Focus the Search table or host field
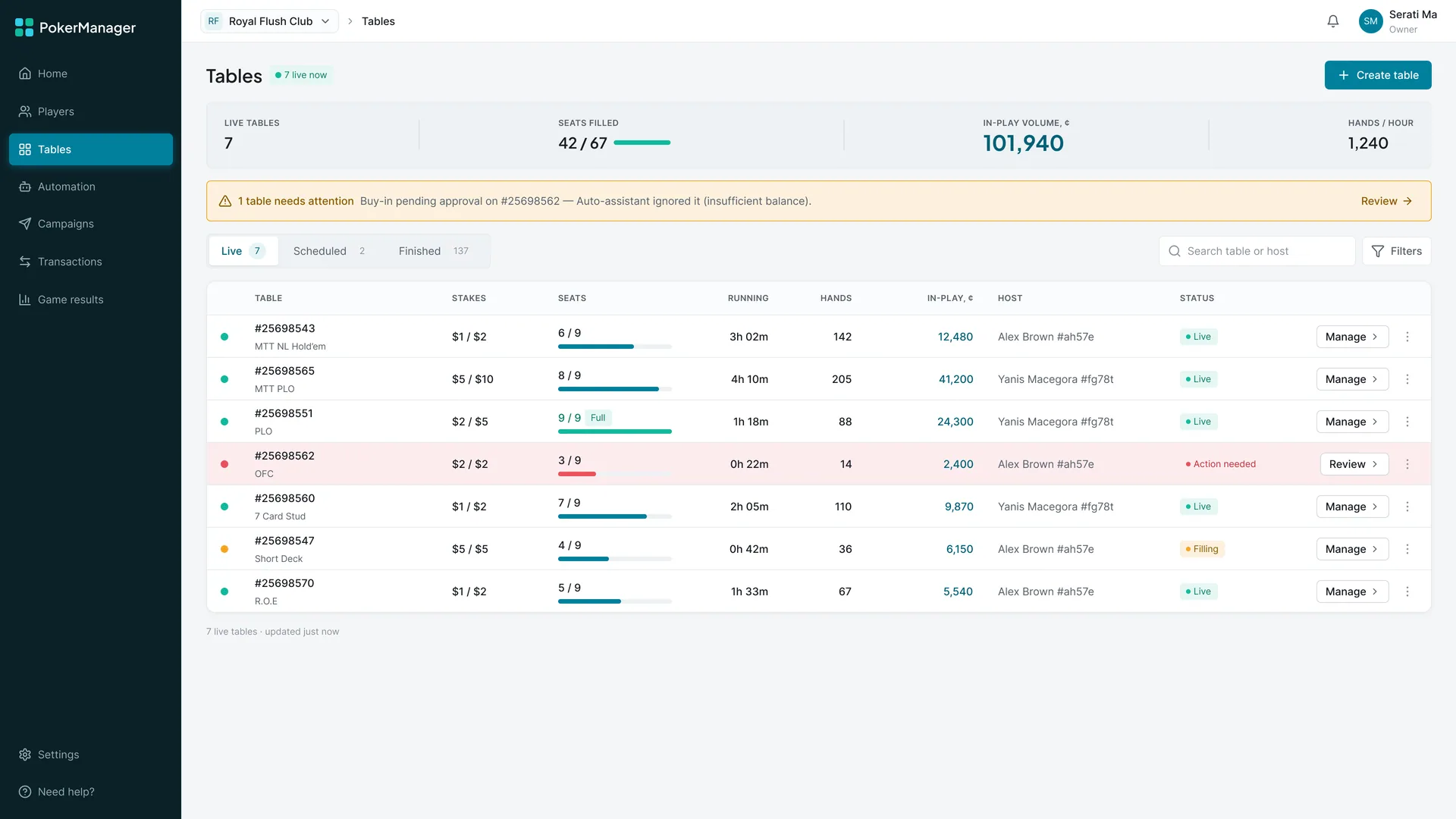Image resolution: width=1456 pixels, height=819 pixels. tap(1257, 251)
